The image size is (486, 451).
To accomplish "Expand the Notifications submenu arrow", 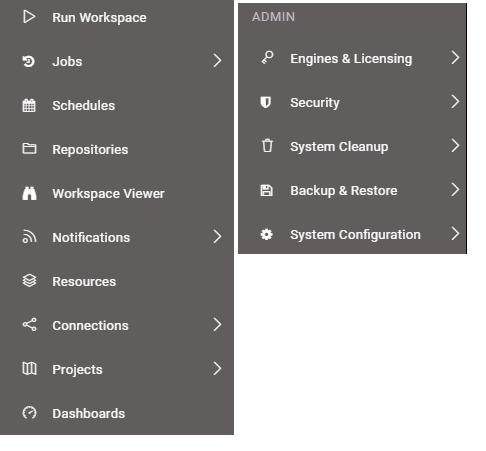I will [217, 237].
